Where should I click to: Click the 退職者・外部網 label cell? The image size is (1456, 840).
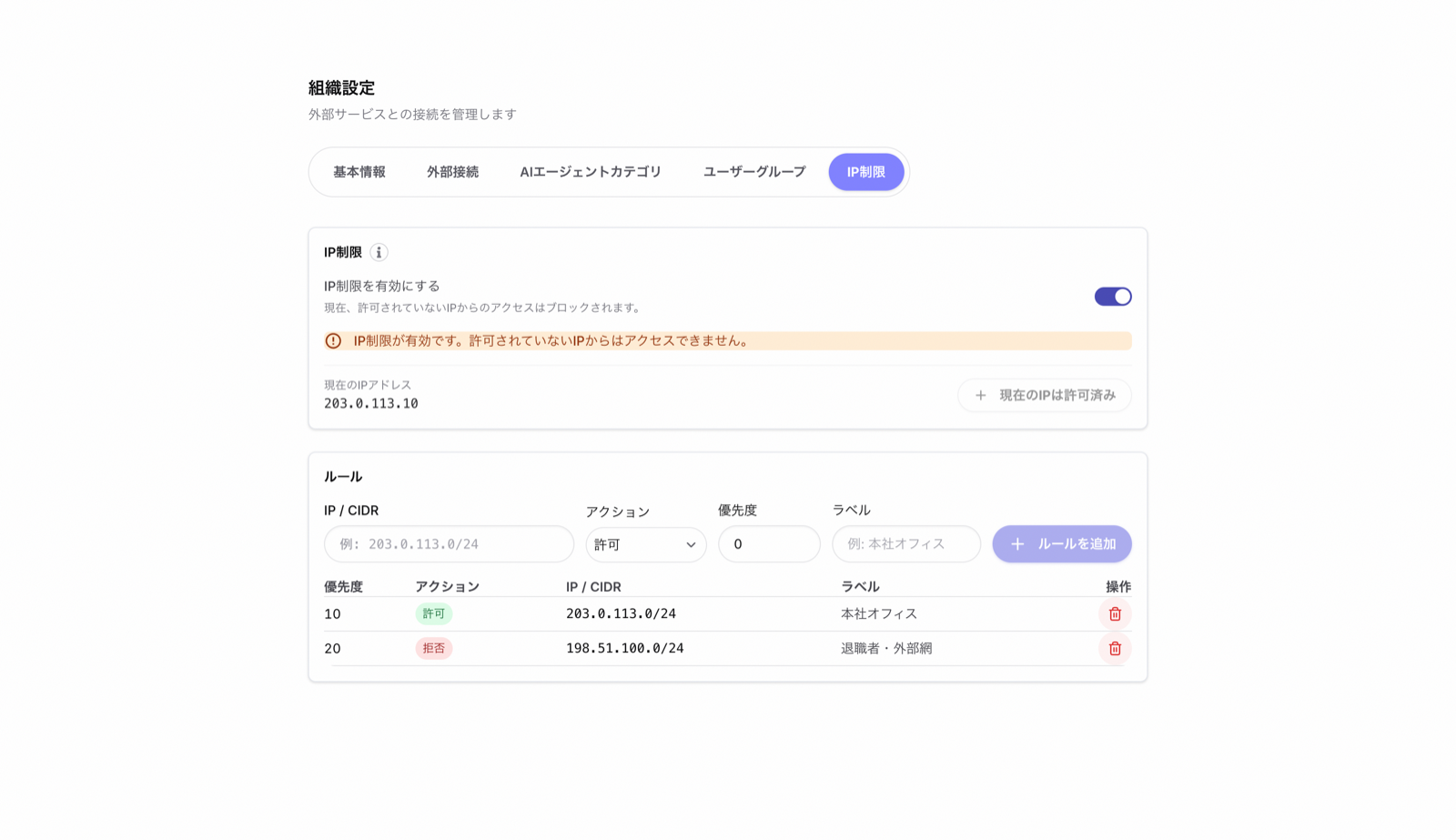pos(886,648)
